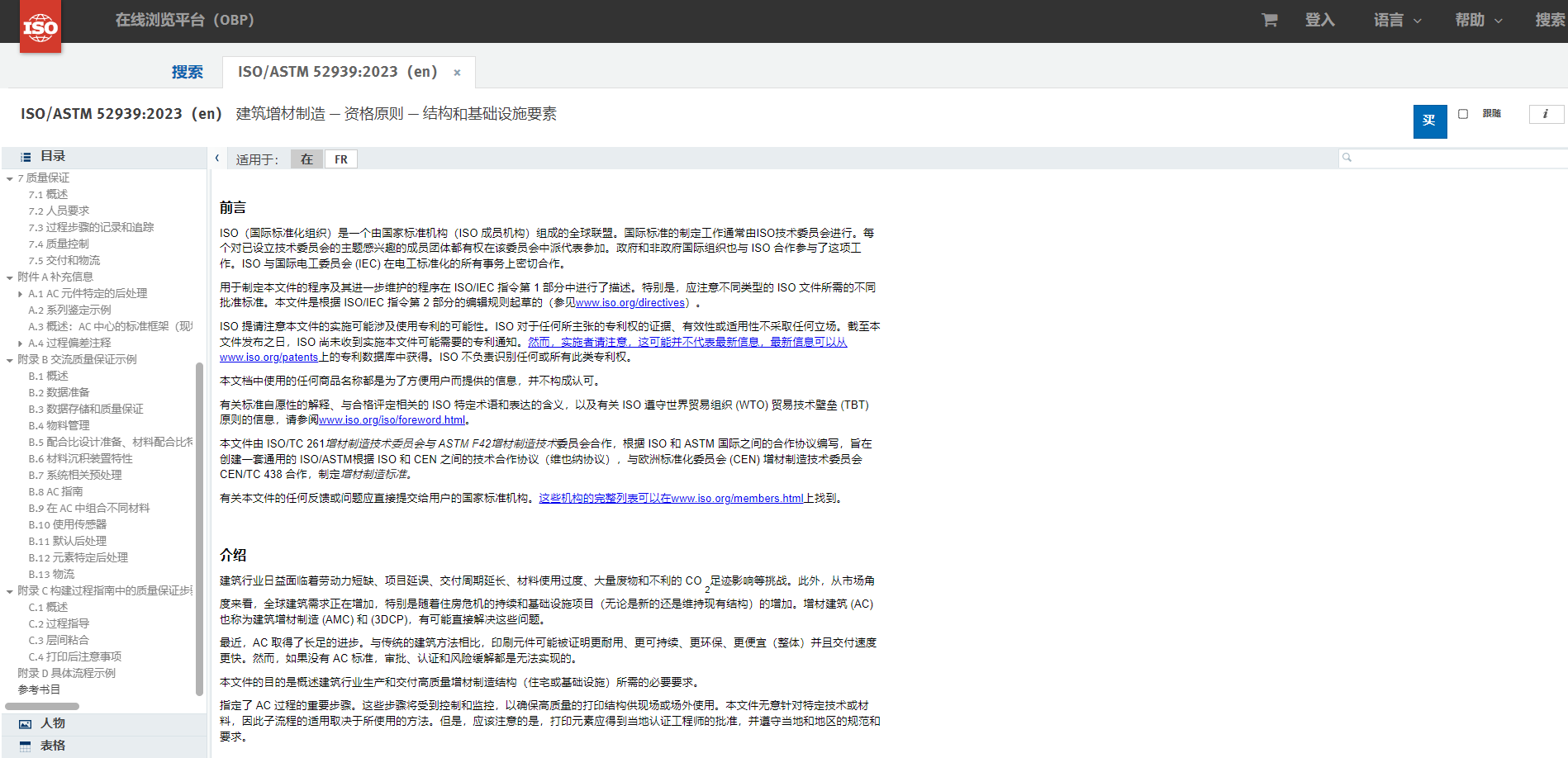Click the info 'i' button

1546,114
